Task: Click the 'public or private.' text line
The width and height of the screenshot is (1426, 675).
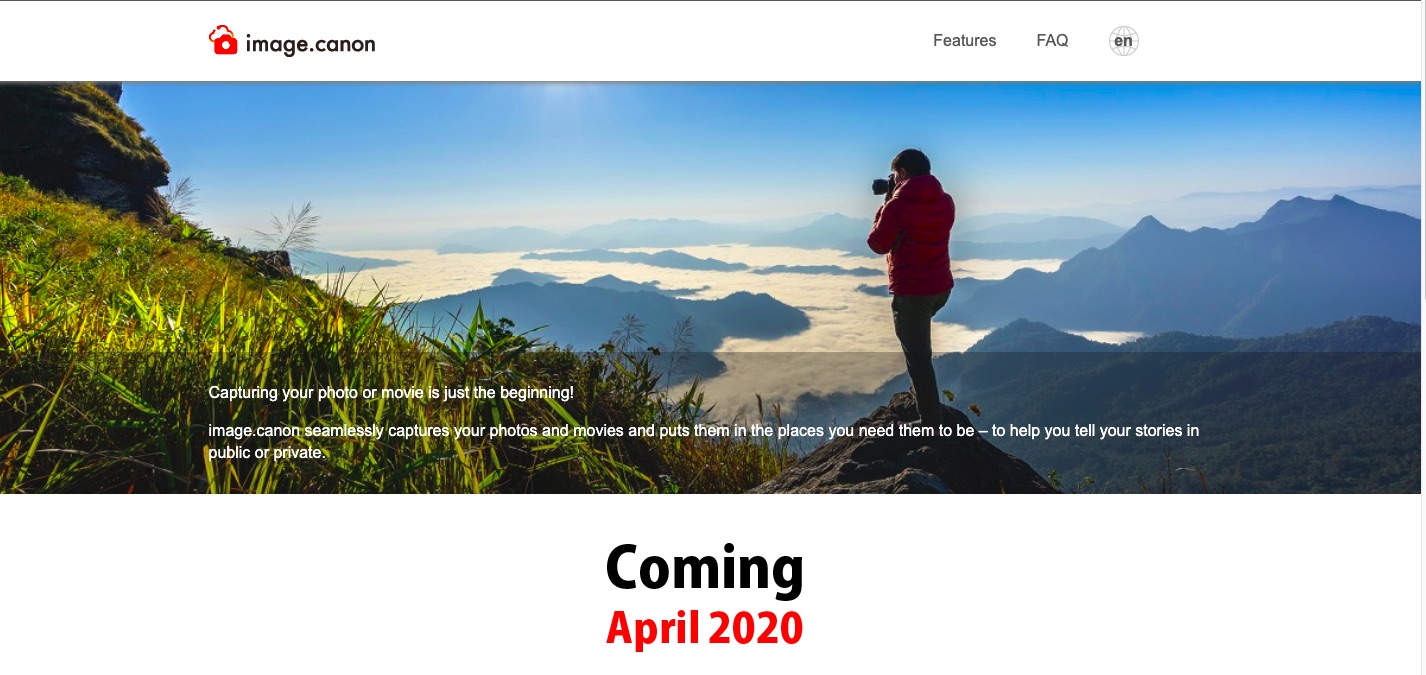Action: coord(267,452)
